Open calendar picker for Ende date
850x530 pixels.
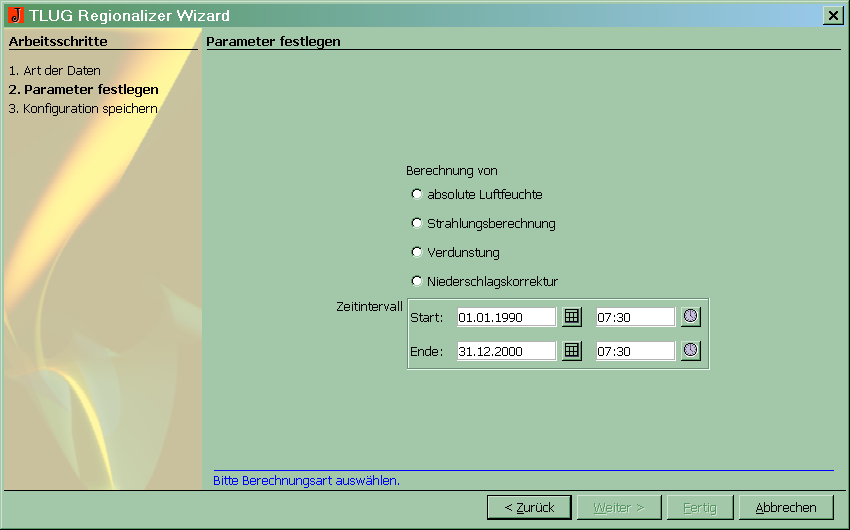(x=571, y=351)
